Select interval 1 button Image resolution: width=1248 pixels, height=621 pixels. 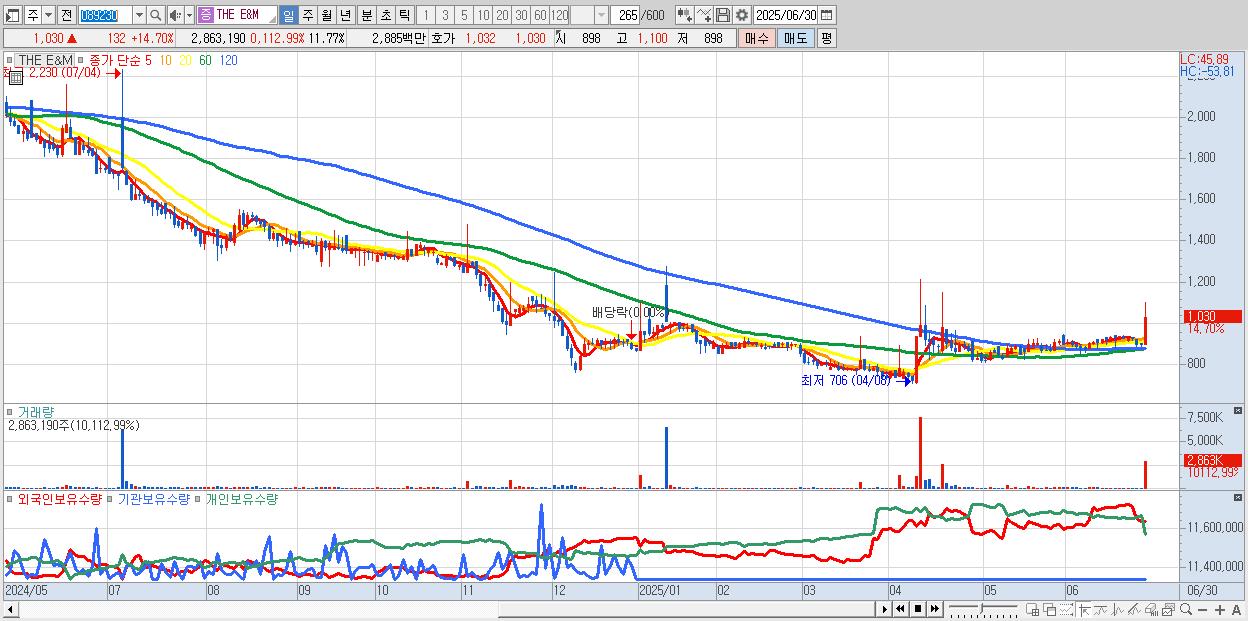point(426,15)
